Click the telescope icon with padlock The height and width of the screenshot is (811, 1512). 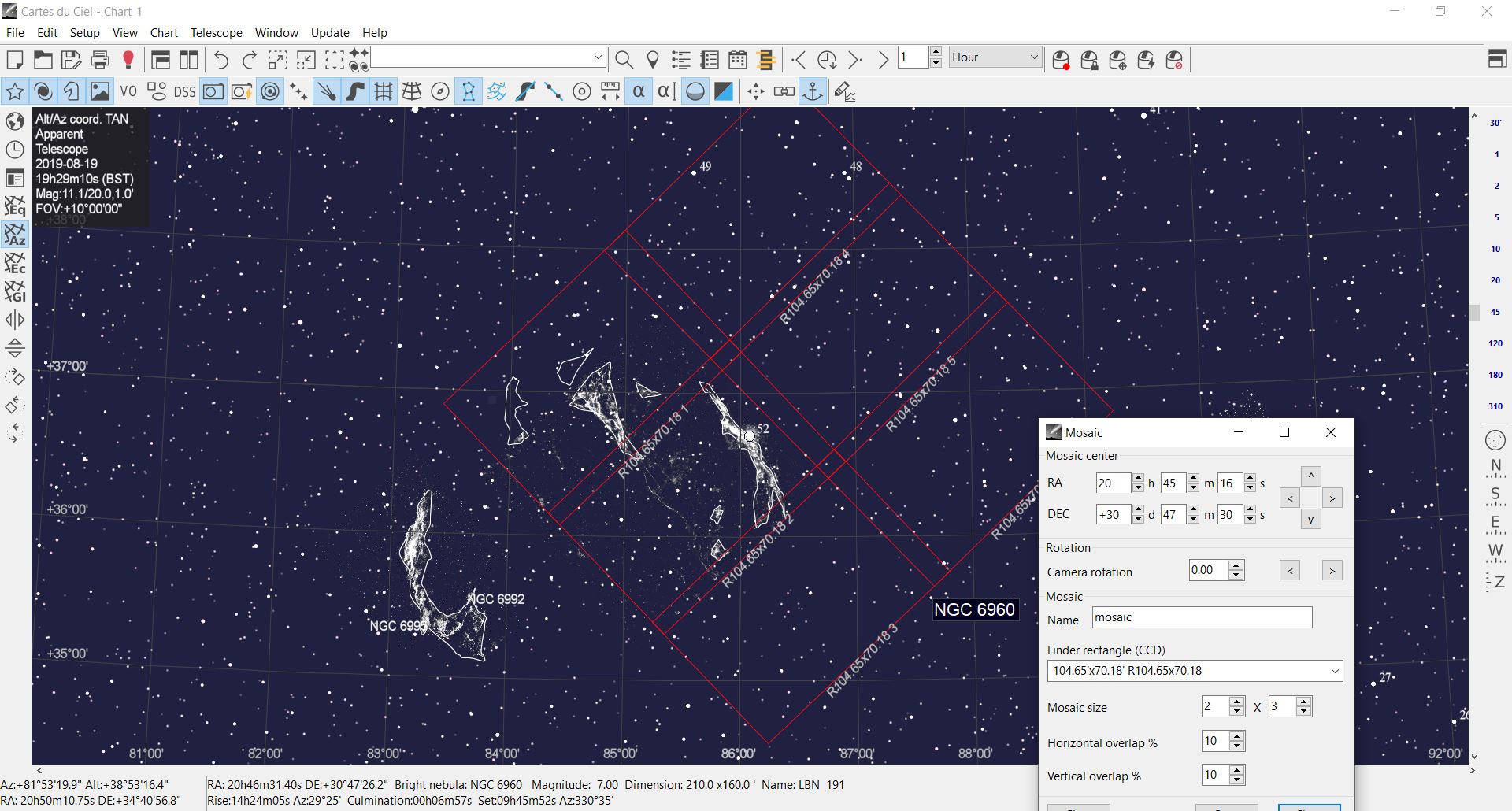pyautogui.click(x=1089, y=60)
